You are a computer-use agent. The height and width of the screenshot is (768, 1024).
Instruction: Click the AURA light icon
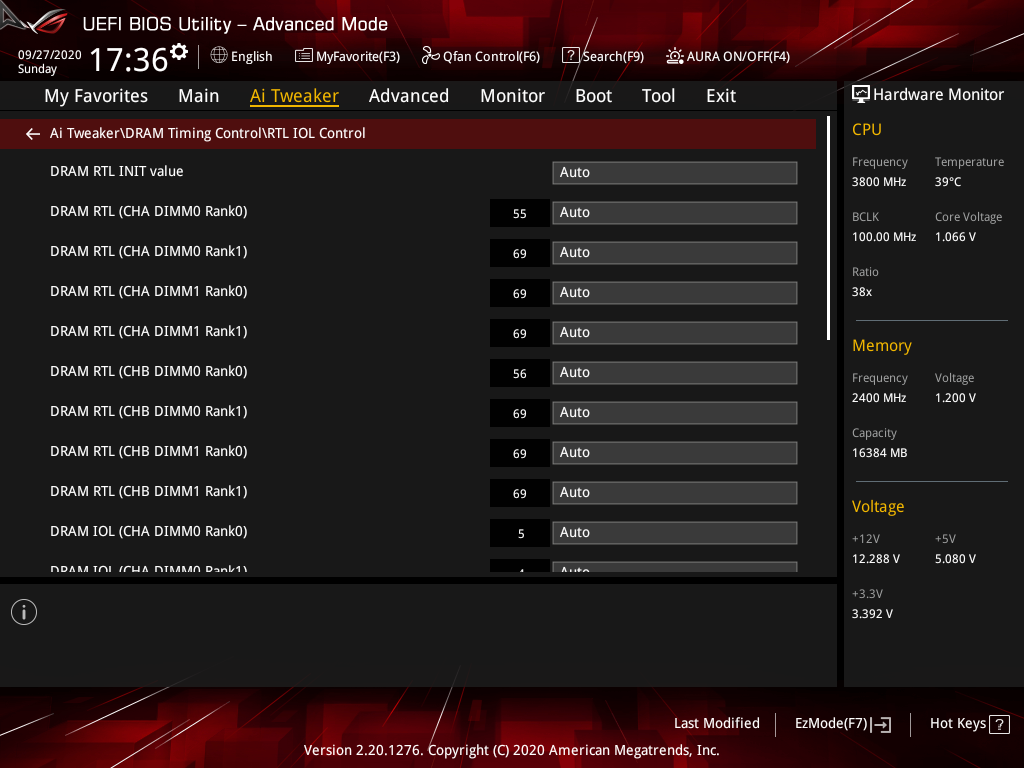tap(675, 56)
